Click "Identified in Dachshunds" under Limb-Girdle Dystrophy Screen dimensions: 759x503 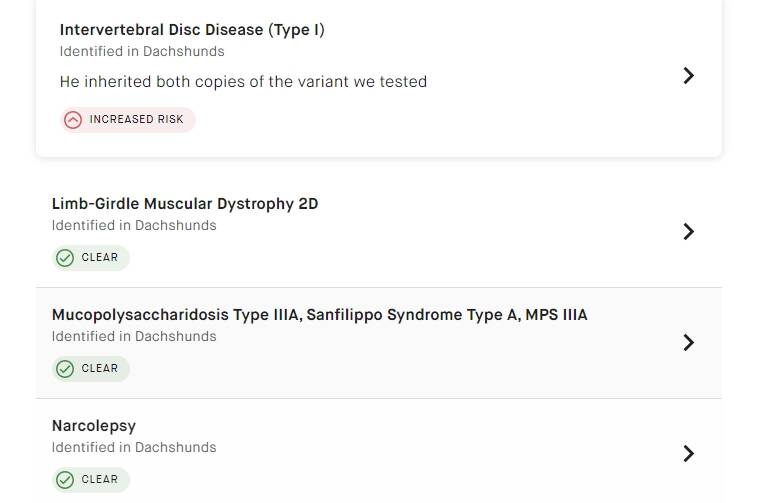pos(134,226)
